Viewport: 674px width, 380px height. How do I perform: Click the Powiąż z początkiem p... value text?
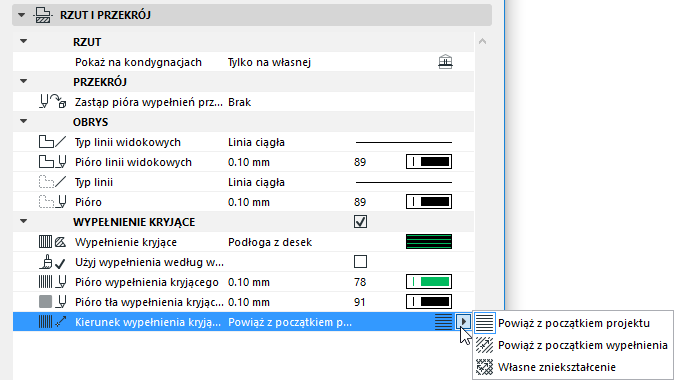click(290, 322)
